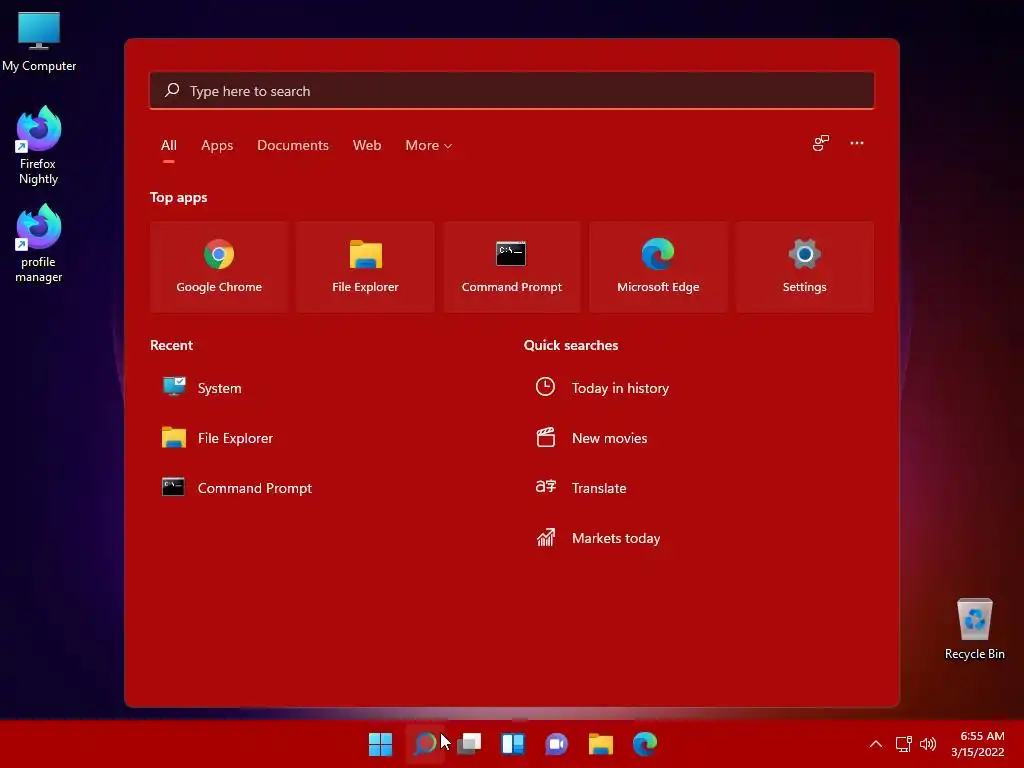Viewport: 1024px width, 768px height.
Task: Open Widgets panel on taskbar
Action: coord(513,744)
